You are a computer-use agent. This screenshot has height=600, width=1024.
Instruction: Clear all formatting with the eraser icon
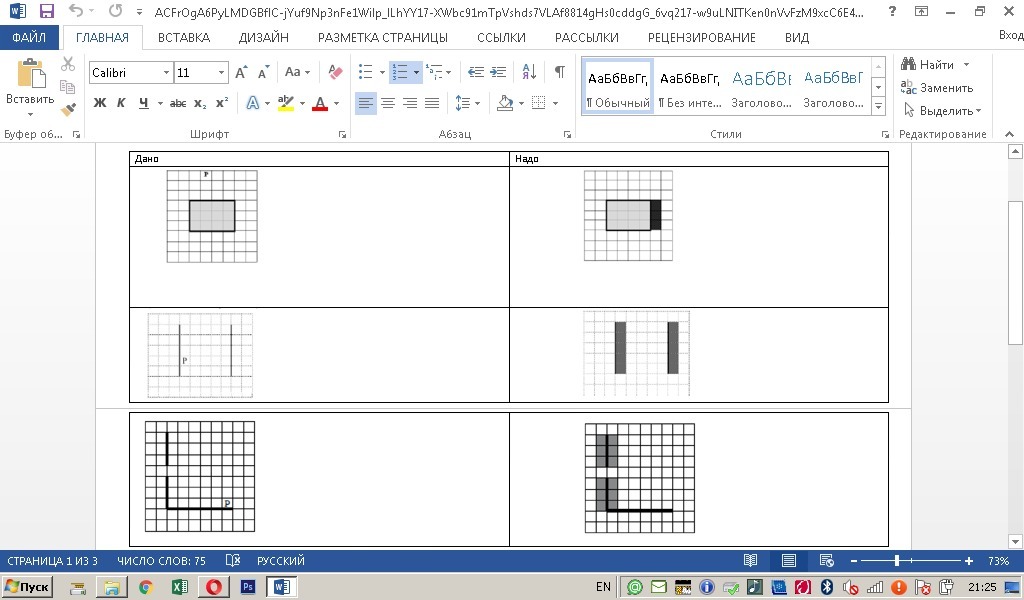coord(335,72)
